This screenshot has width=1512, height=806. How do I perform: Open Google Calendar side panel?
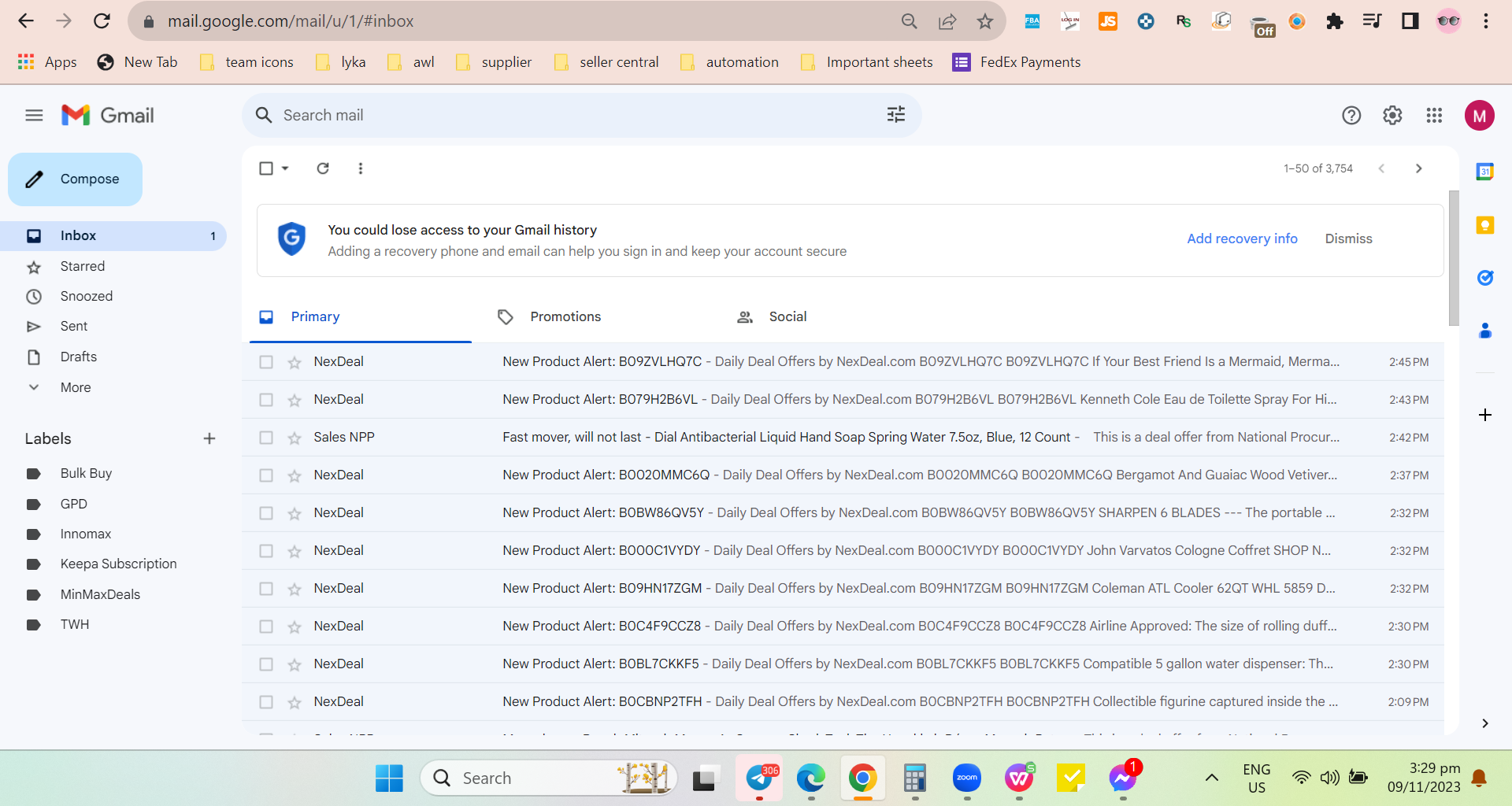1485,172
